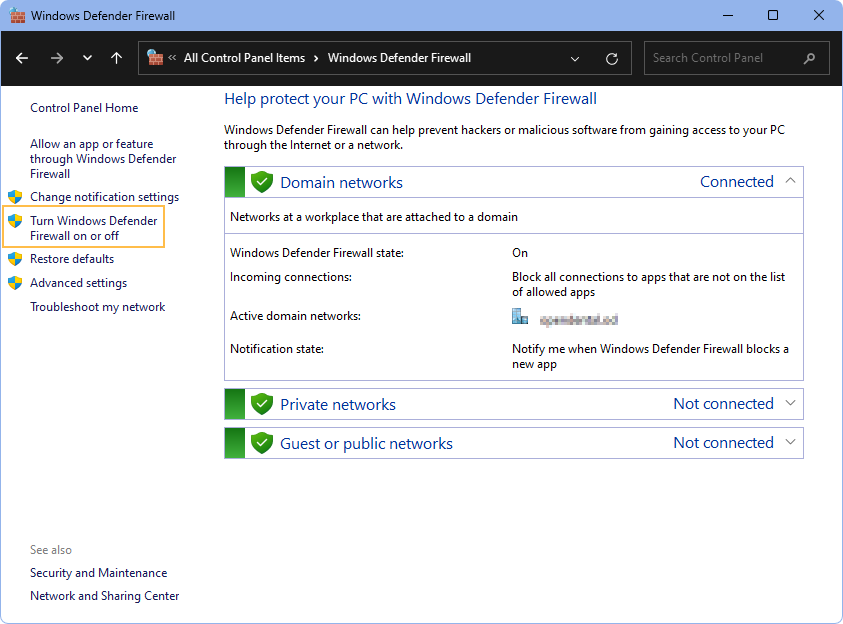Click the active domain network icon
This screenshot has width=843, height=624.
520,317
